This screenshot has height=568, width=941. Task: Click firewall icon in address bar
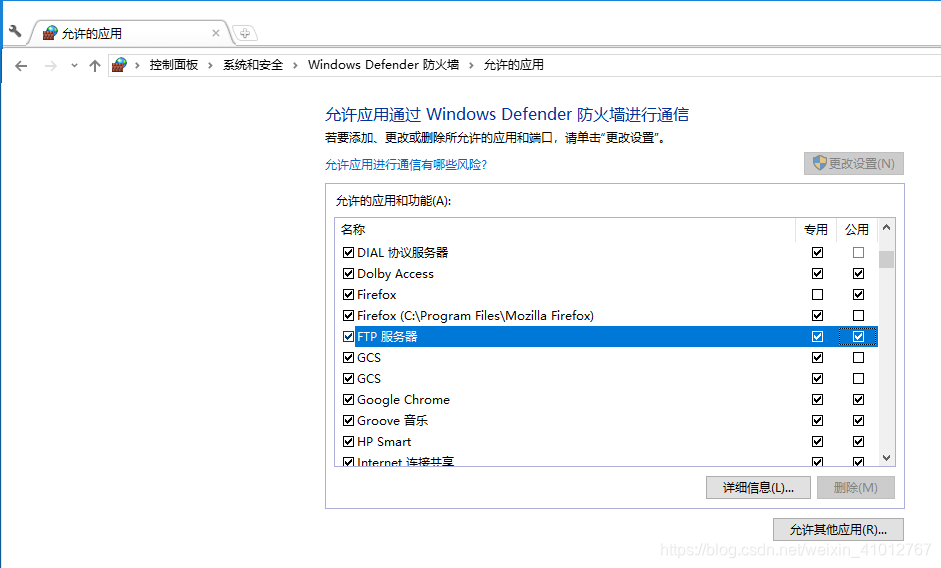119,65
